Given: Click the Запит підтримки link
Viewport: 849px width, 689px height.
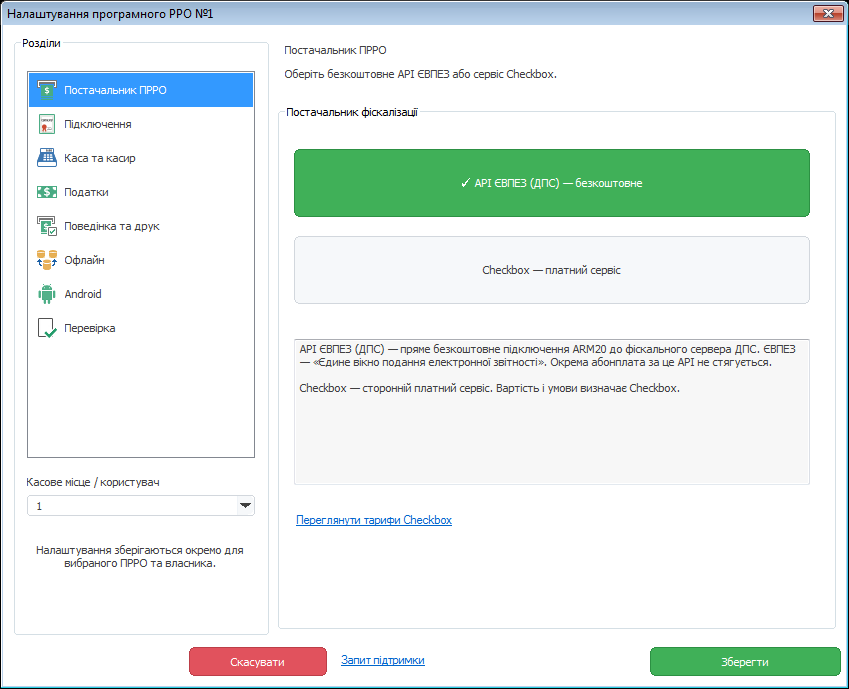Looking at the screenshot, I should (x=383, y=660).
